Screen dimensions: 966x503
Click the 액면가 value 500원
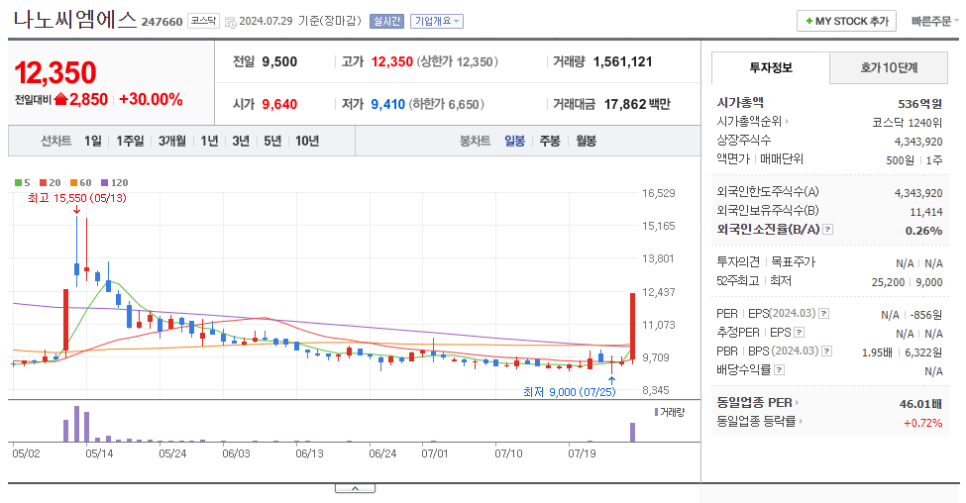pyautogui.click(x=900, y=160)
